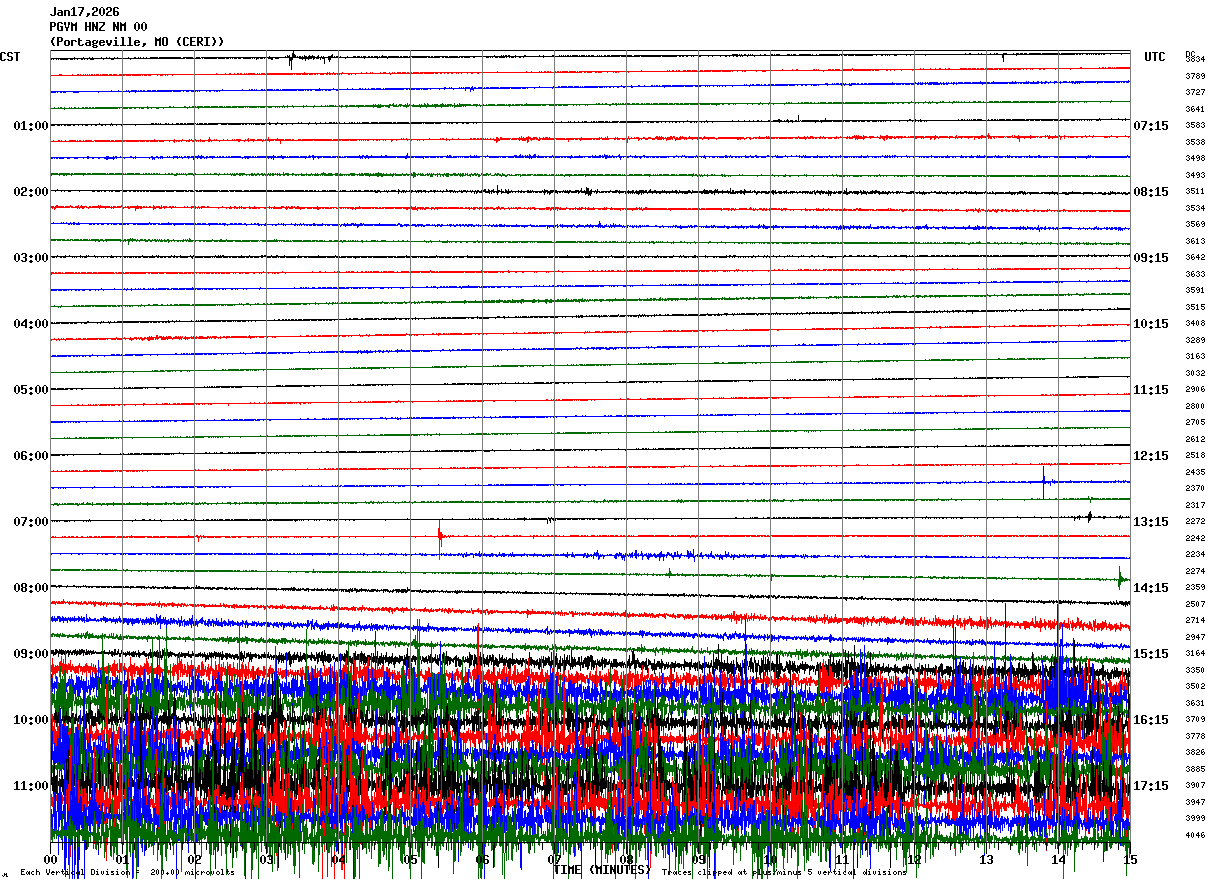Click the blue spike on the 06:30 CST trace
Viewport: 1210px width, 886px height.
point(1043,482)
